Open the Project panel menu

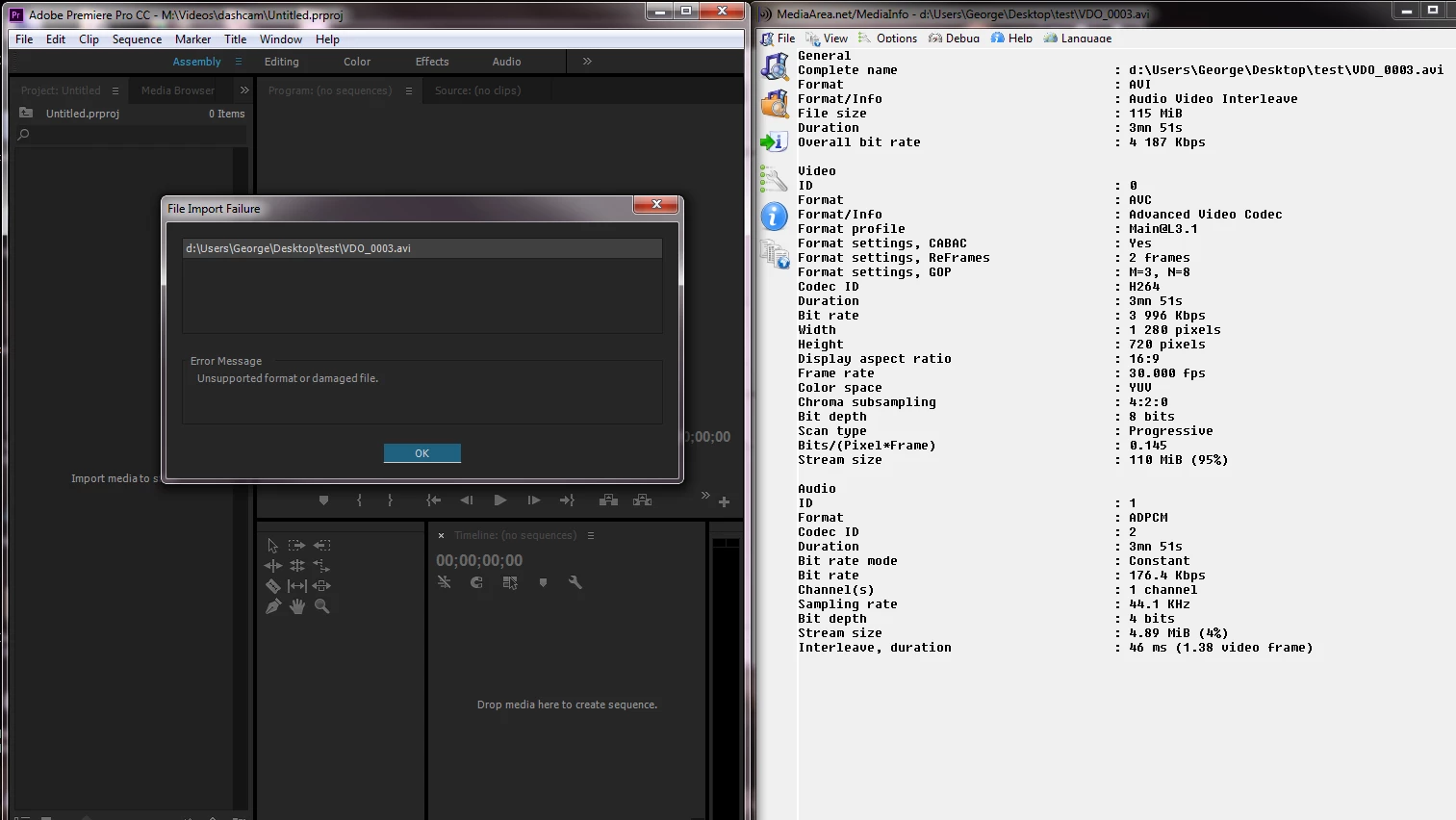115,90
